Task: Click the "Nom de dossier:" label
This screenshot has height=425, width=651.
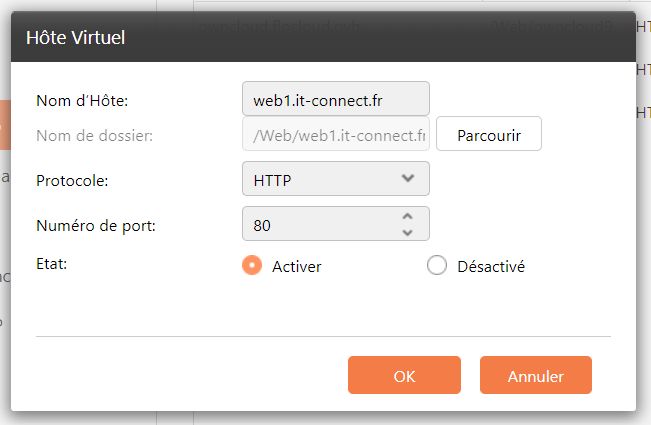Action: pyautogui.click(x=94, y=135)
